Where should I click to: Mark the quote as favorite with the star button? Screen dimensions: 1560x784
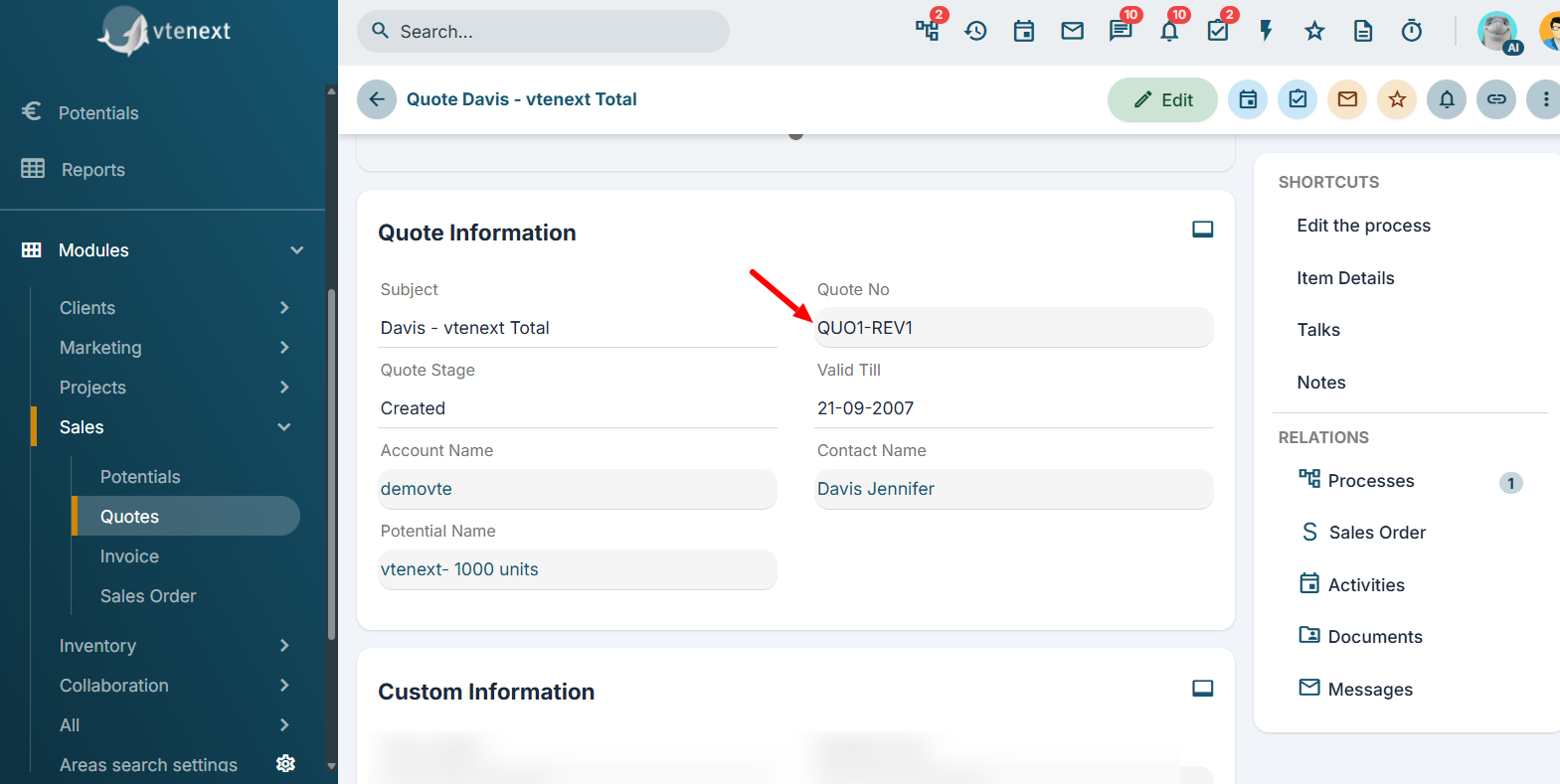(x=1397, y=99)
